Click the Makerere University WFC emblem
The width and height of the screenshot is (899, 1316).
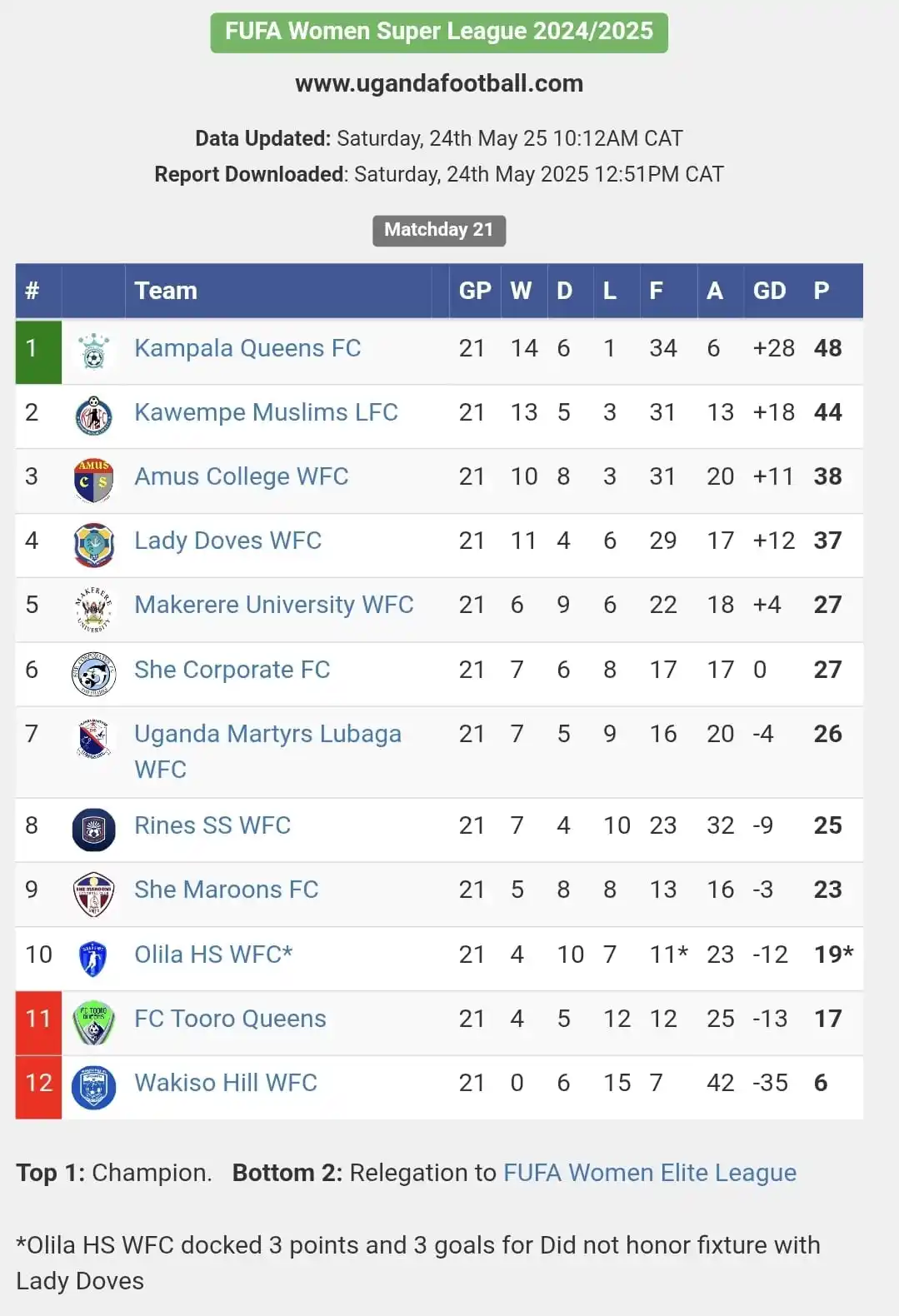[x=93, y=609]
